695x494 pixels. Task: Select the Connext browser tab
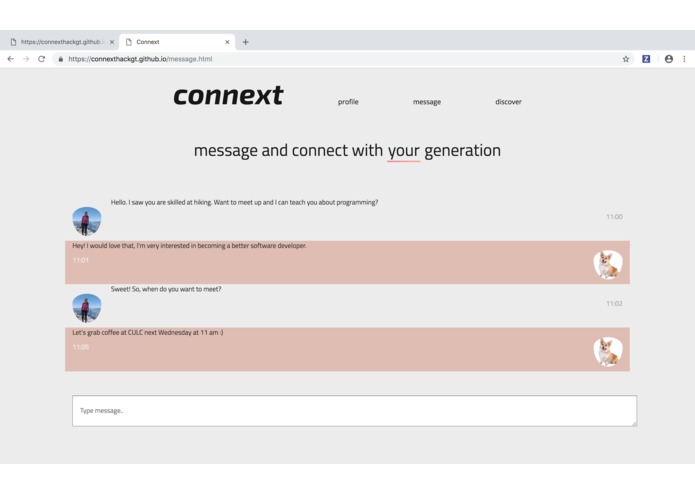(x=177, y=42)
